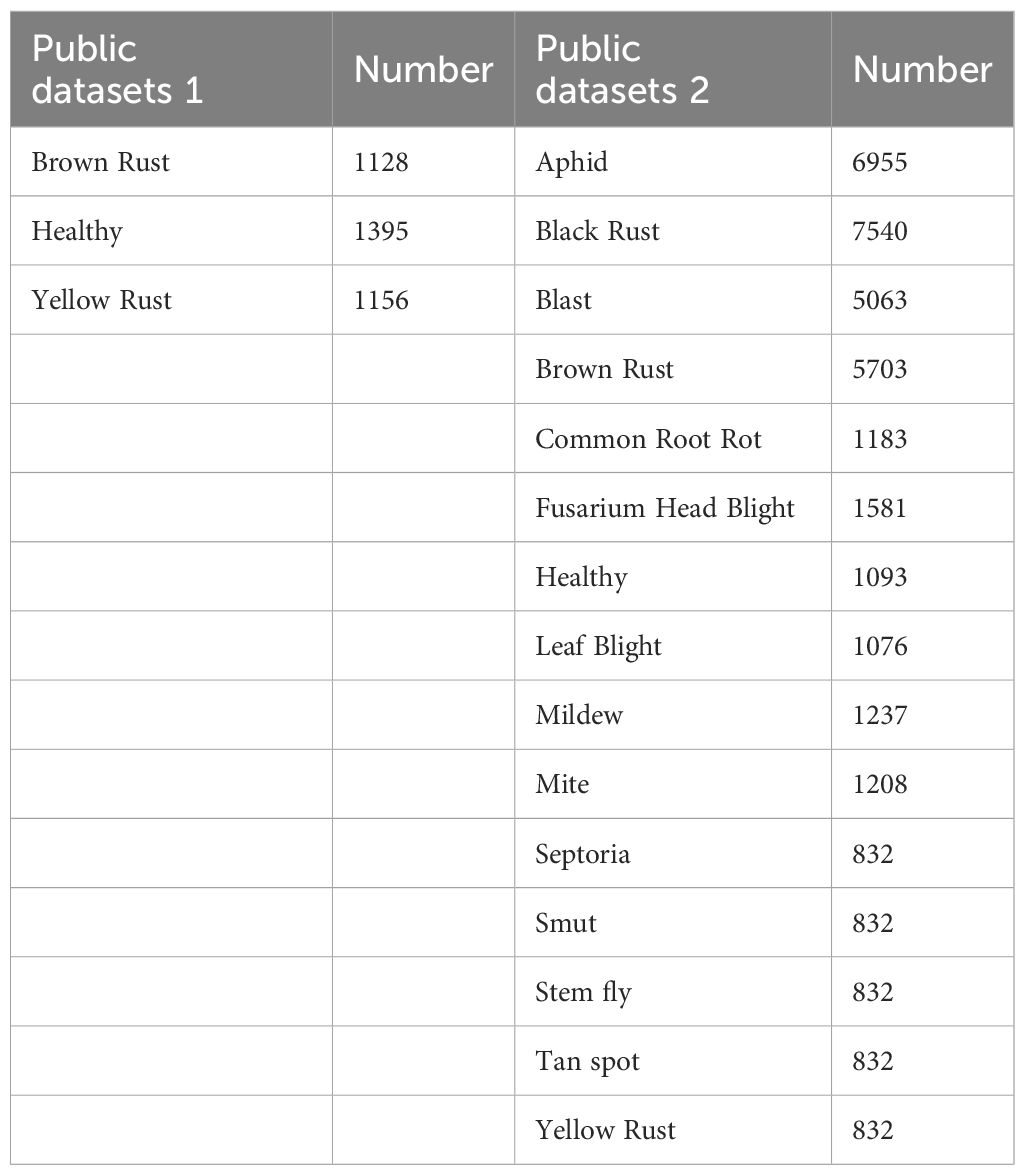Select the Mildew cell
The height and width of the screenshot is (1175, 1025).
(x=579, y=715)
